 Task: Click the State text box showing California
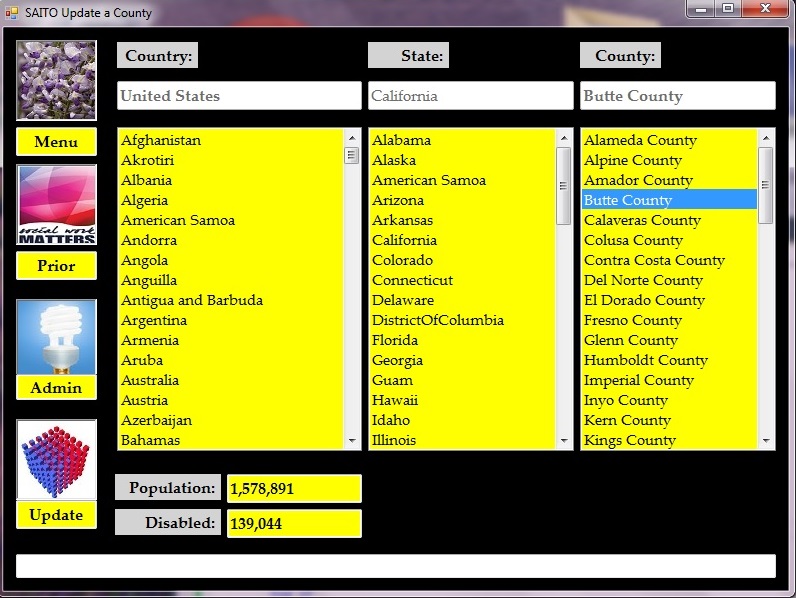(x=469, y=96)
